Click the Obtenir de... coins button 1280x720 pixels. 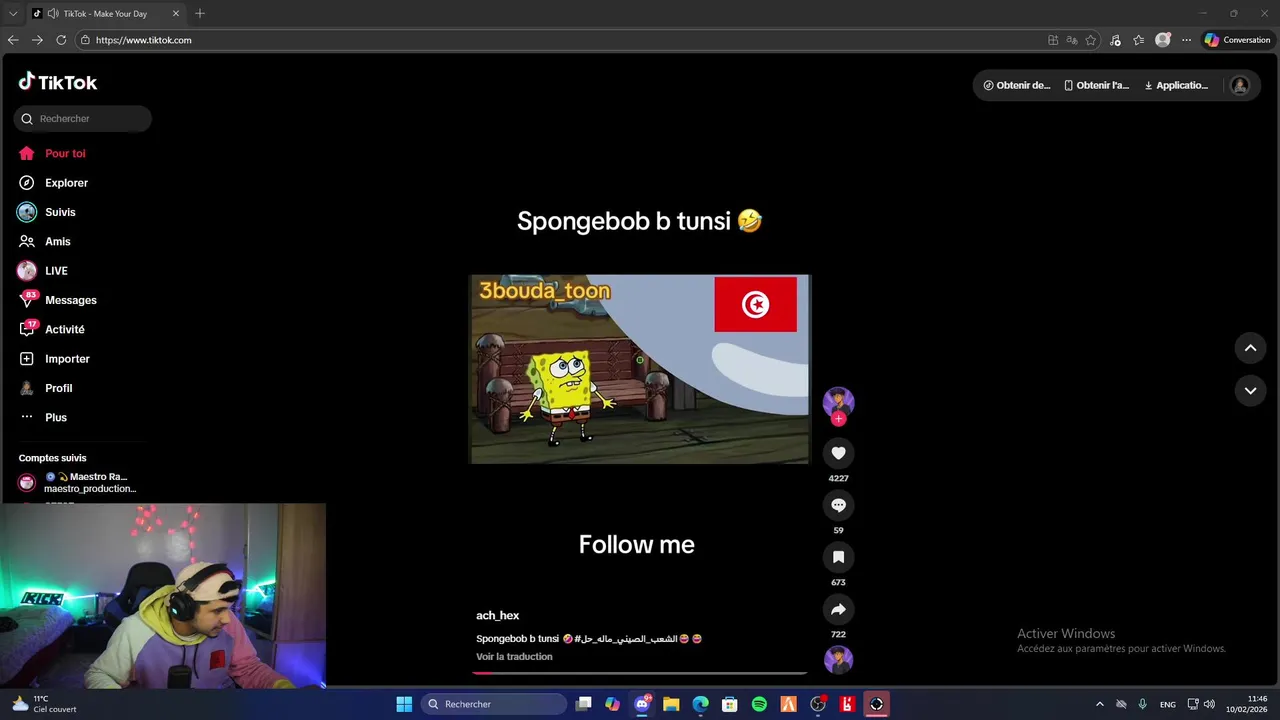click(1017, 85)
